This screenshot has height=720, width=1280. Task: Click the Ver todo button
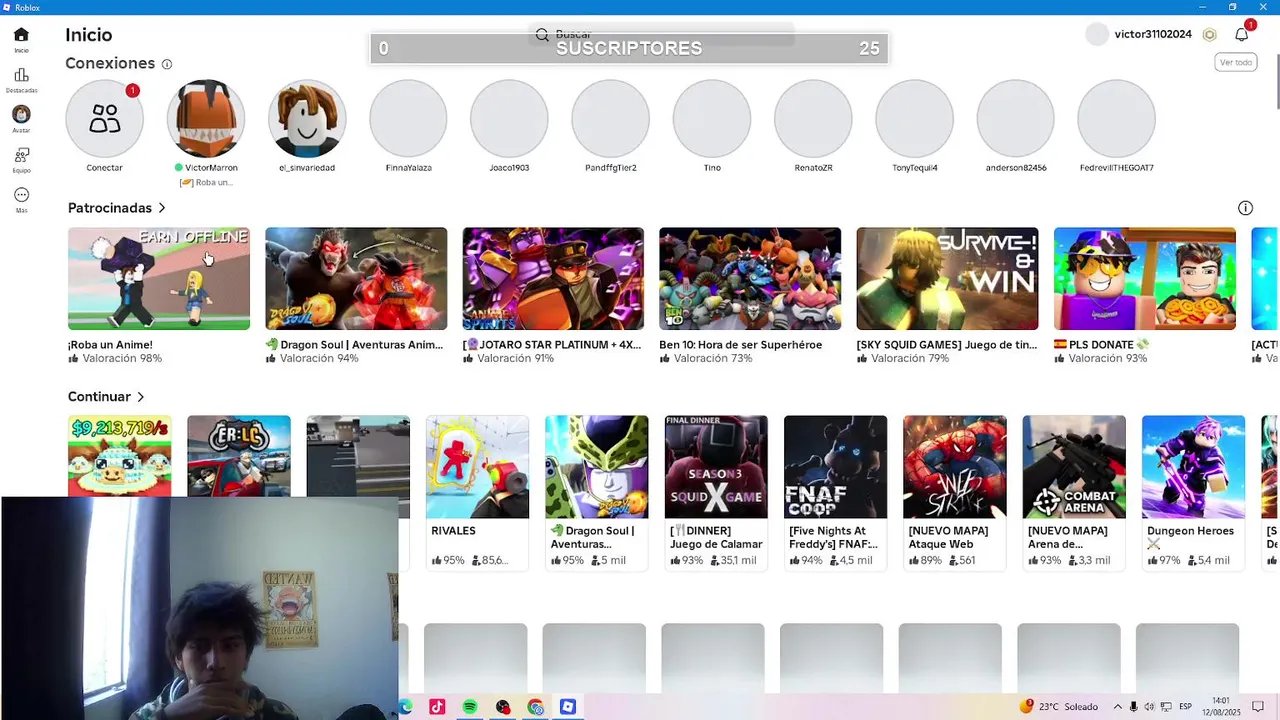1236,62
